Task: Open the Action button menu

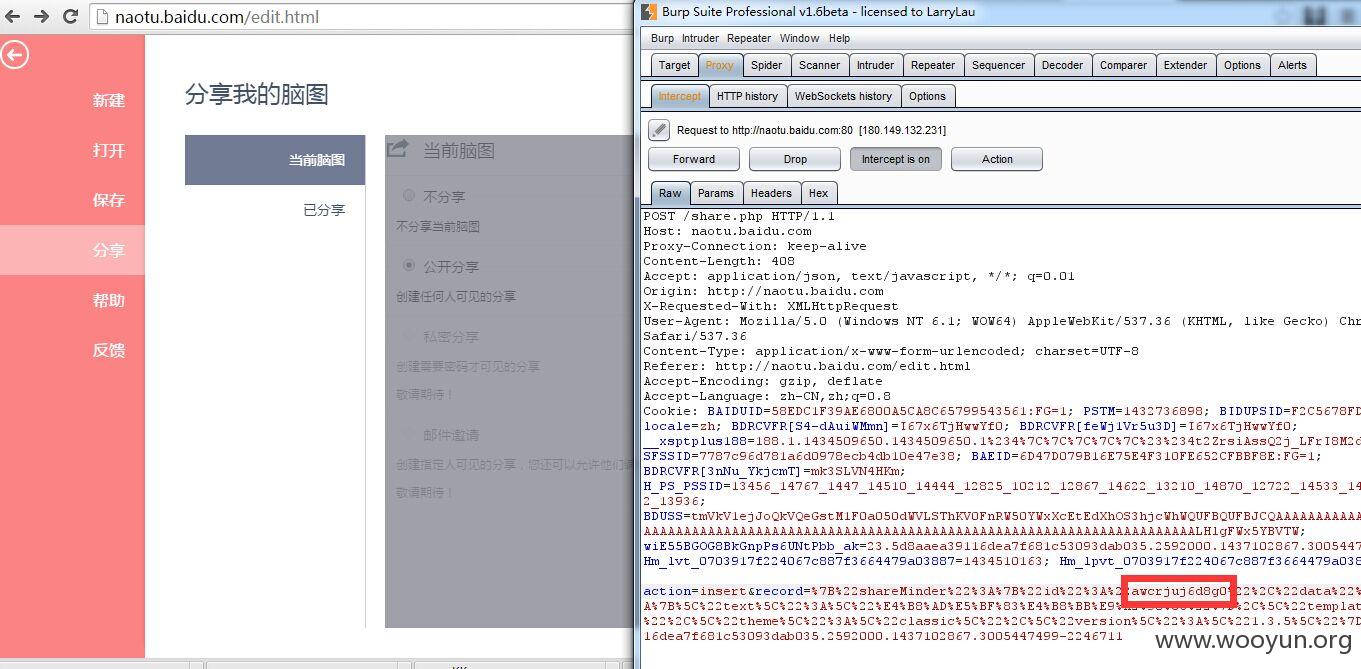Action: [997, 159]
